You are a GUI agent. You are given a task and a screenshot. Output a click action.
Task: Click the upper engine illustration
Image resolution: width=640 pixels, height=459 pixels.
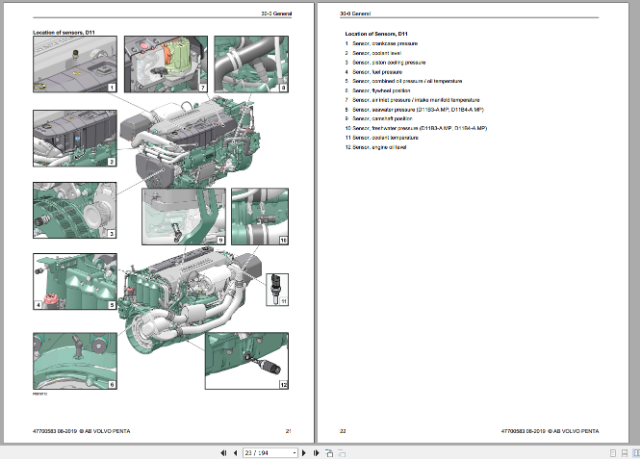pyautogui.click(x=192, y=141)
